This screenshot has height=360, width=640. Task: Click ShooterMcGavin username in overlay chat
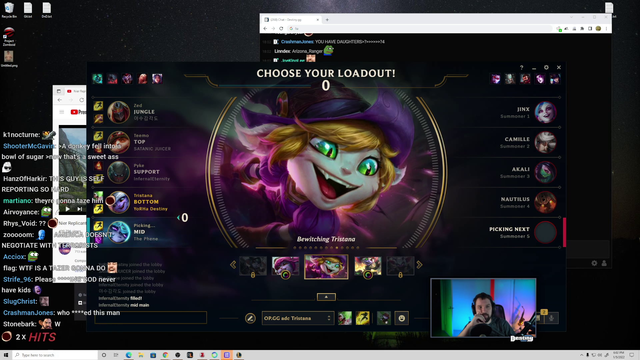tap(29, 146)
